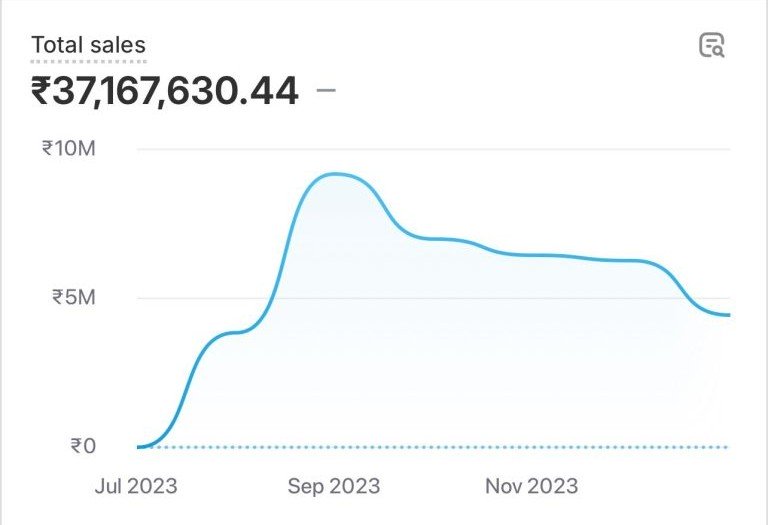Image resolution: width=768 pixels, height=525 pixels.
Task: Click the dotted underline beneath Total sales
Action: (88, 61)
